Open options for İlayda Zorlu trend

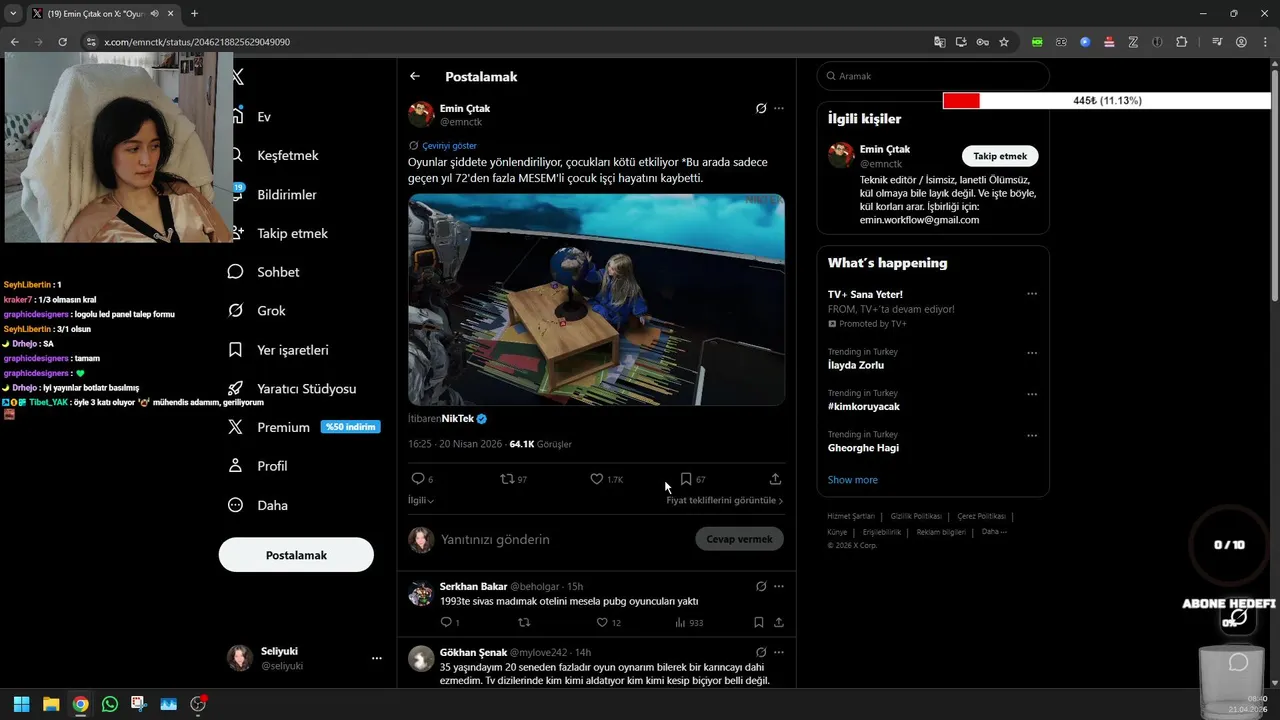[x=1032, y=353]
